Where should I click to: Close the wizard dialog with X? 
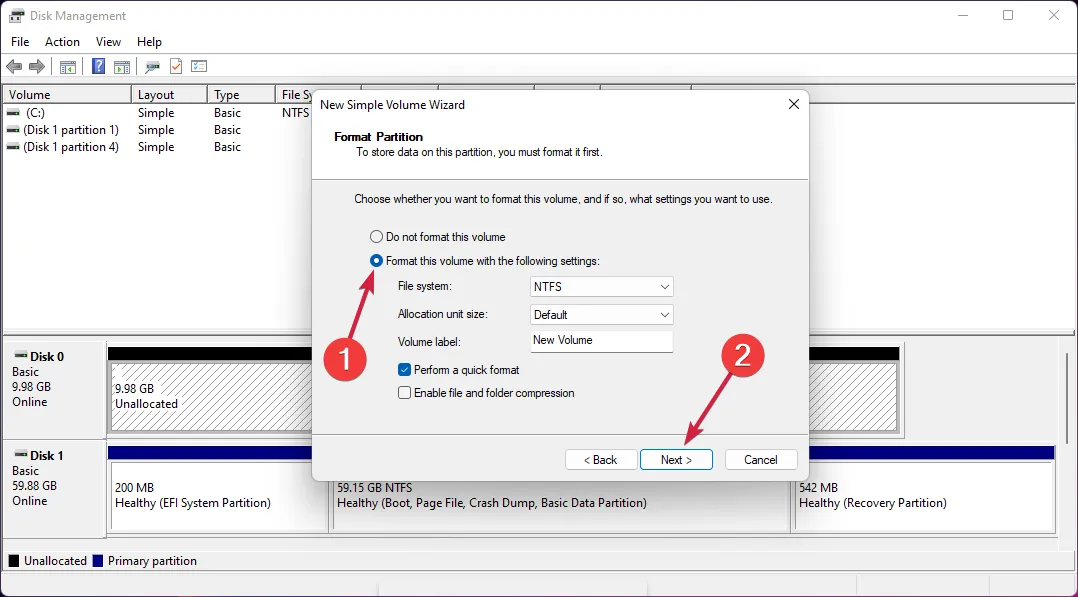pyautogui.click(x=793, y=105)
